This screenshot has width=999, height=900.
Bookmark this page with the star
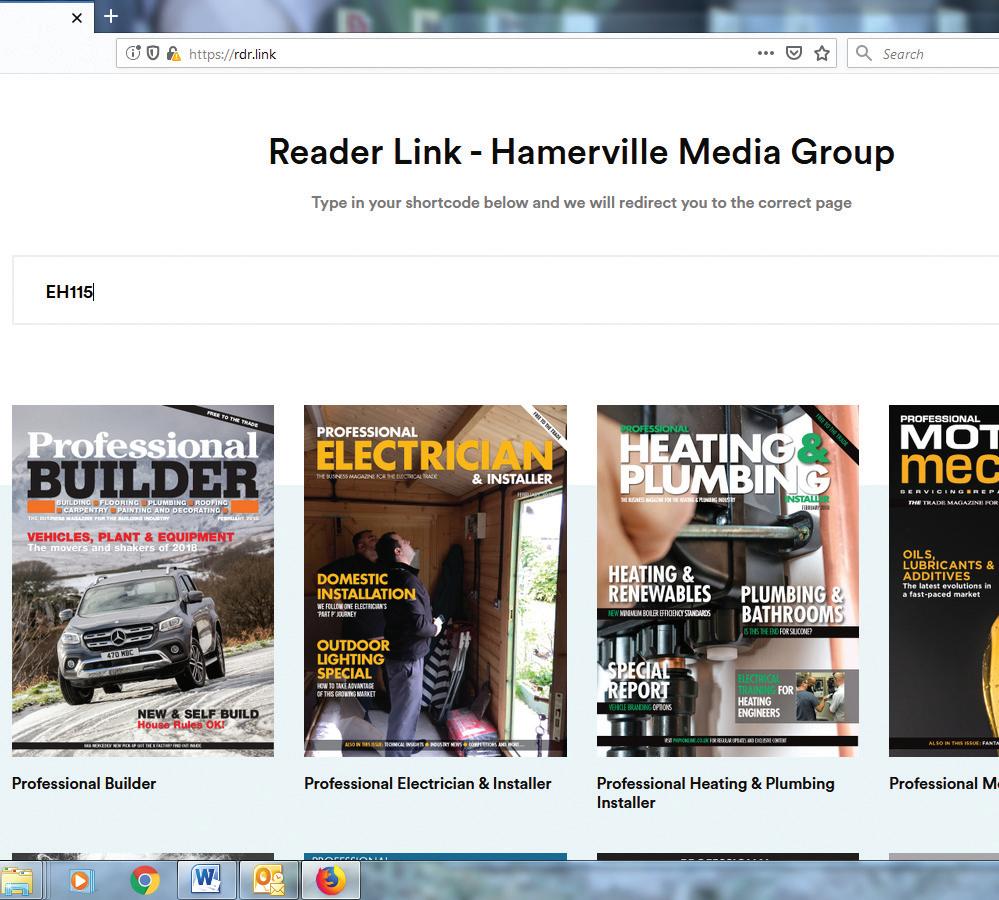(x=822, y=53)
